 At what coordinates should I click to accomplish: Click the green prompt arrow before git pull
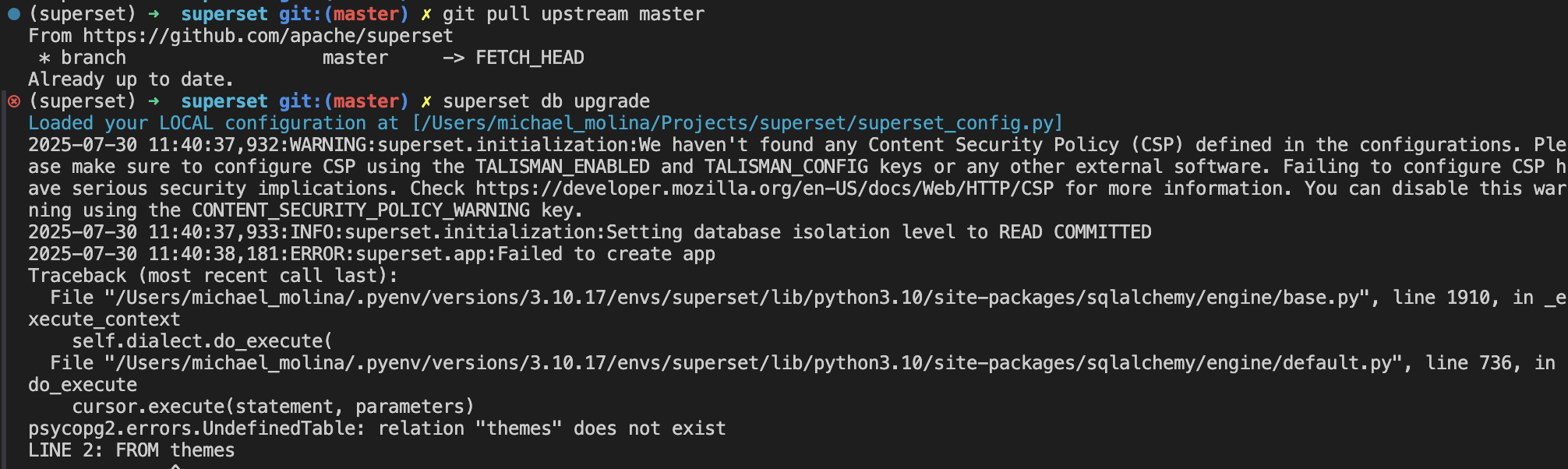click(x=154, y=14)
